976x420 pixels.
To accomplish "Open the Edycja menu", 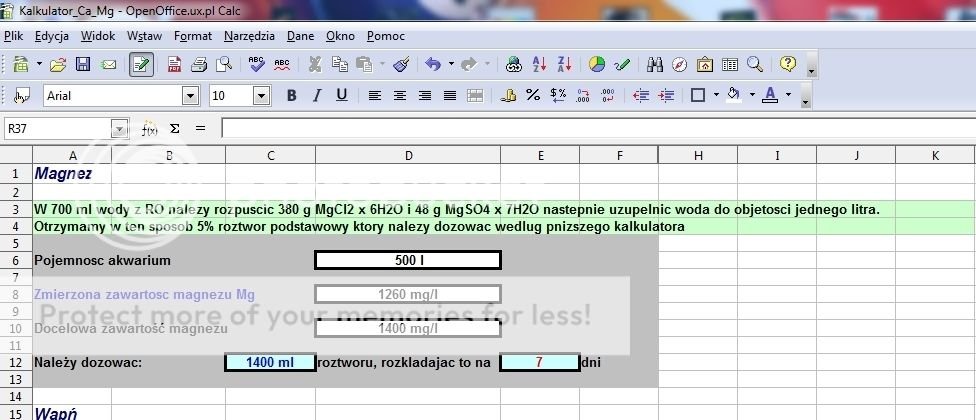I will (52, 36).
